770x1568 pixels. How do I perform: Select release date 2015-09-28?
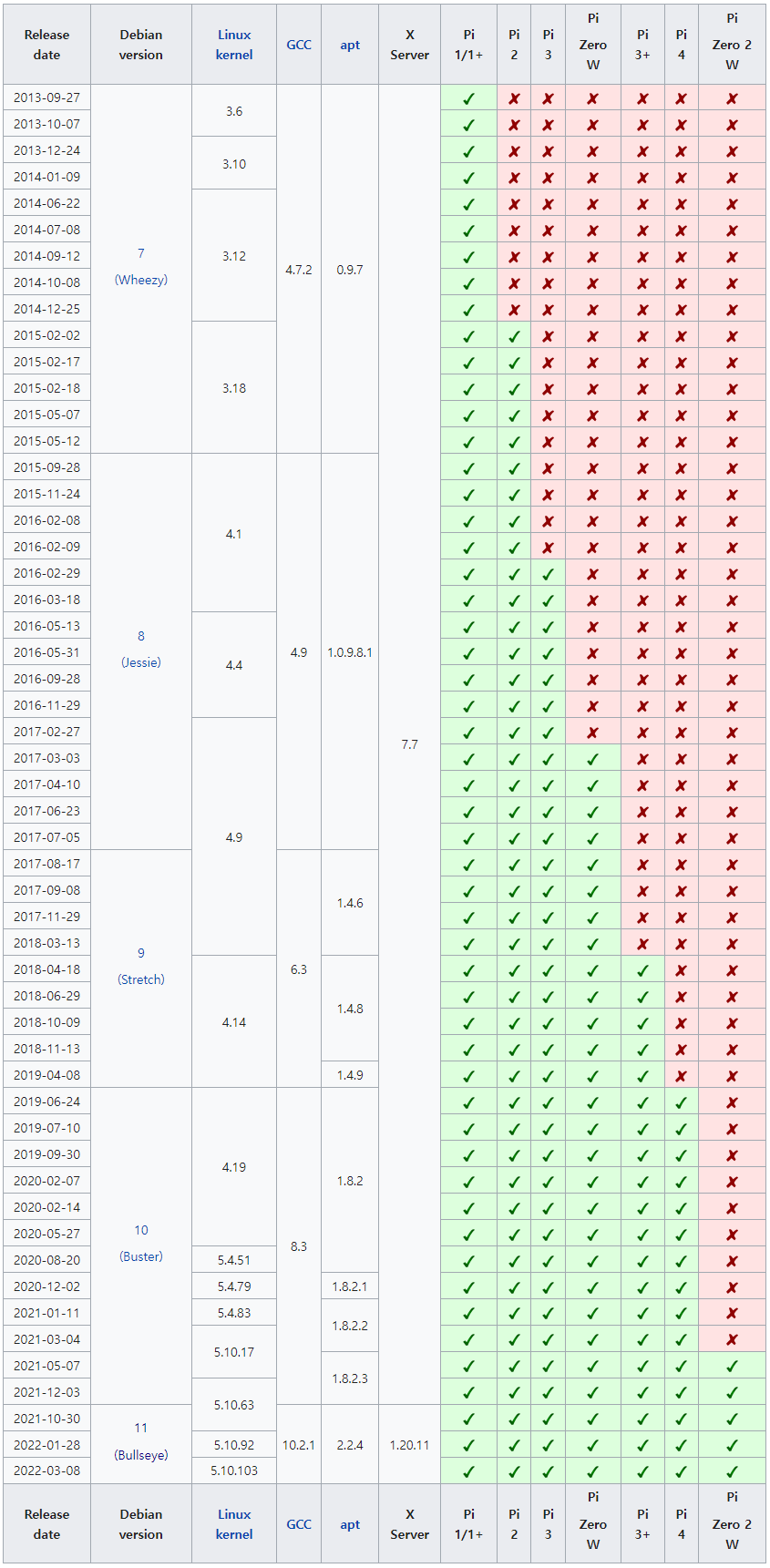coord(46,467)
